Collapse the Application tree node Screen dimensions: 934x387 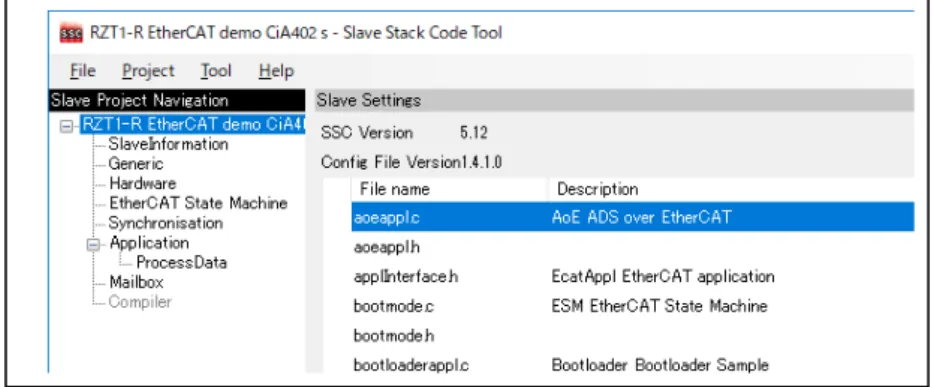[x=94, y=244]
